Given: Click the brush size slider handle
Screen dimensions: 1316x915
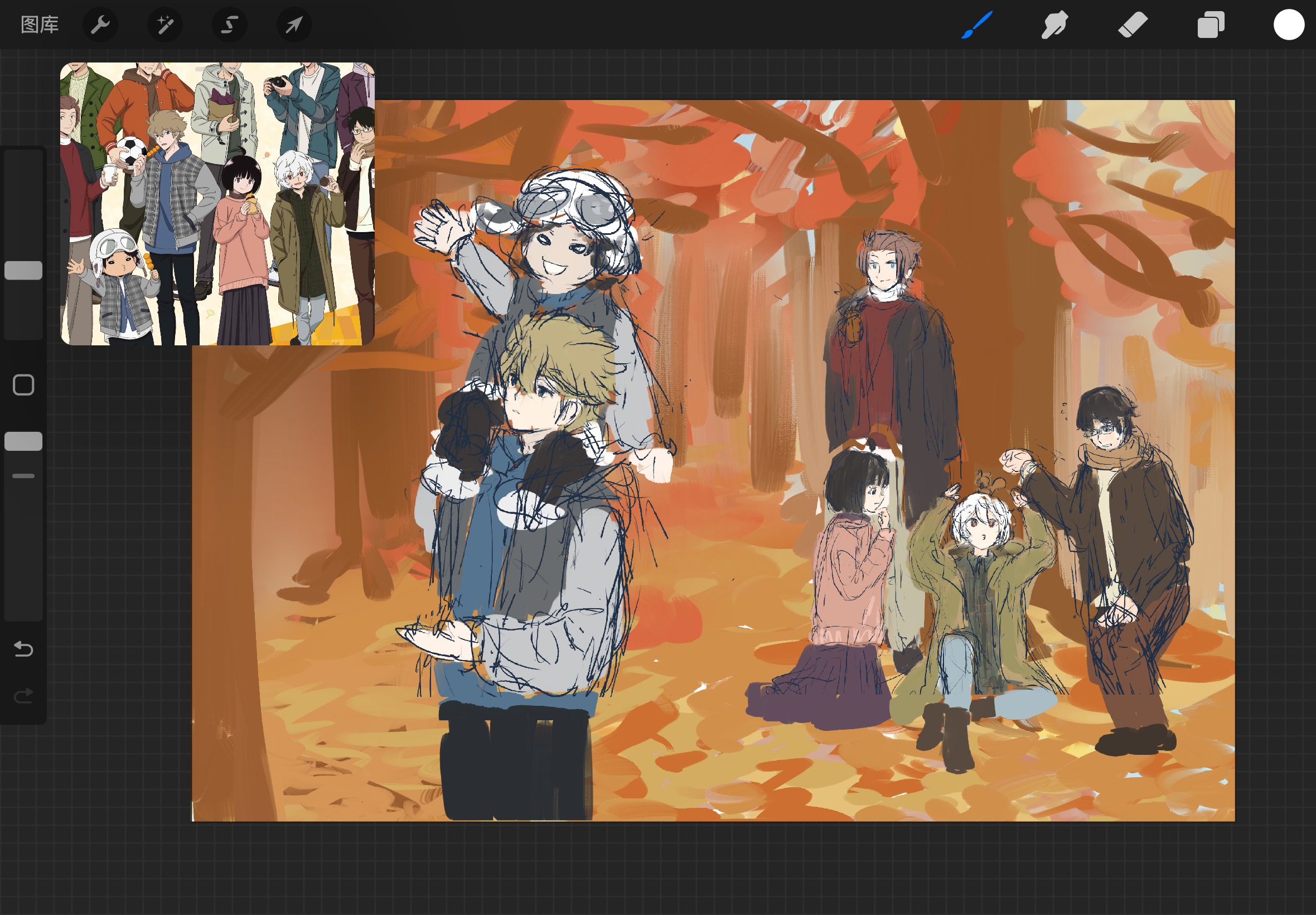Looking at the screenshot, I should (x=23, y=271).
